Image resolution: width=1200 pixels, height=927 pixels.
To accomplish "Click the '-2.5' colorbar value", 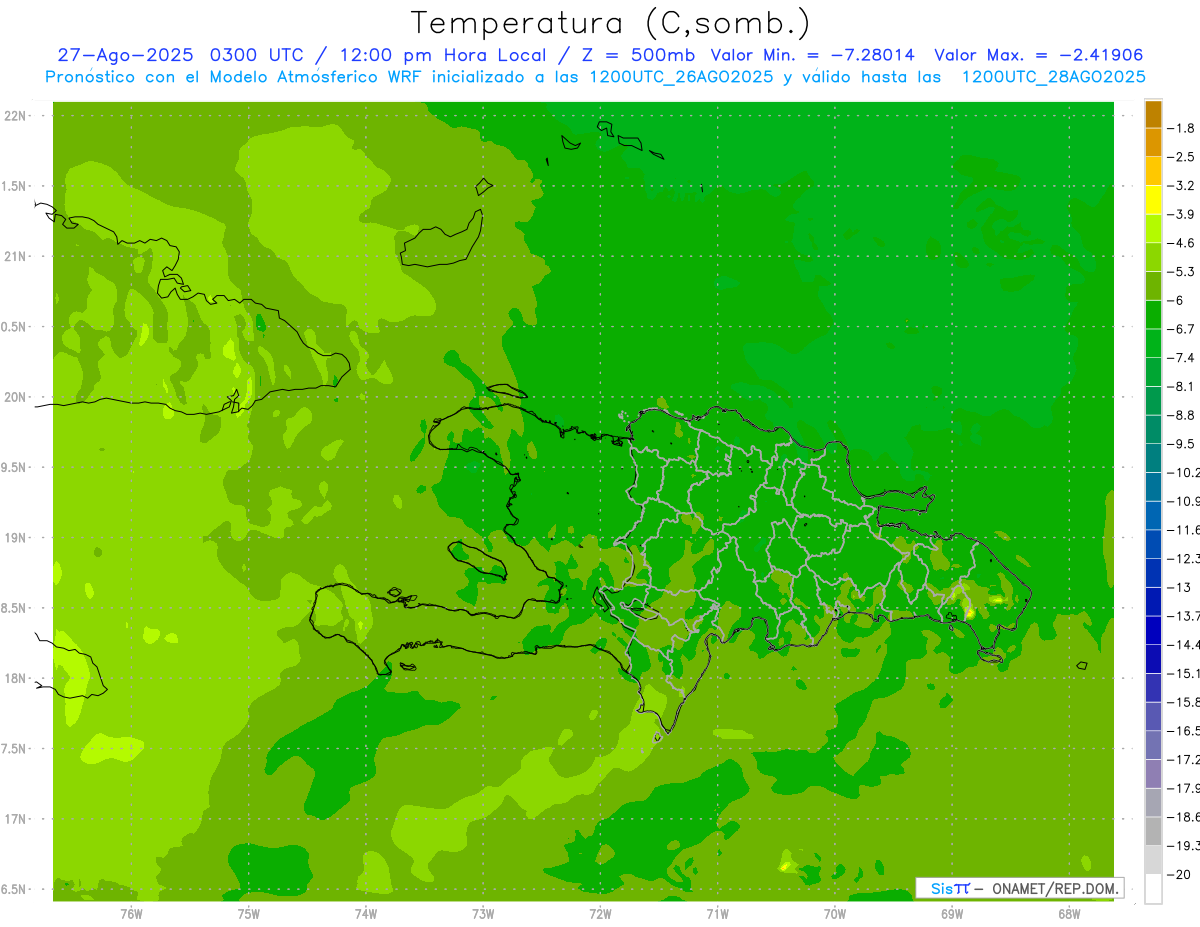I will click(x=1181, y=157).
